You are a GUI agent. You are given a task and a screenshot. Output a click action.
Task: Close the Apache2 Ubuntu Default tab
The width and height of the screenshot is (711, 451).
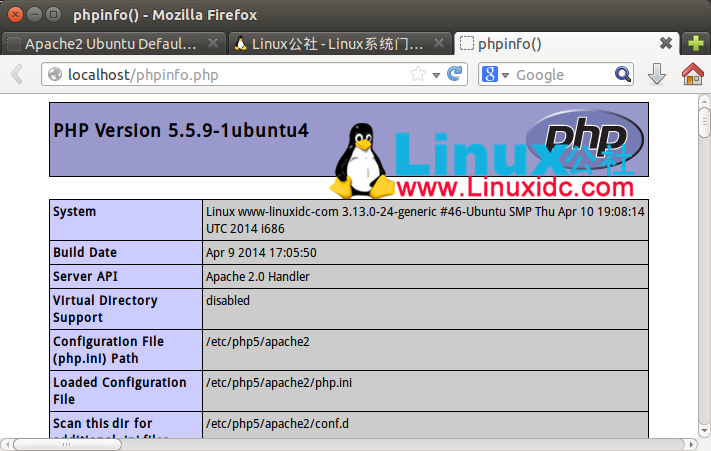click(x=213, y=44)
